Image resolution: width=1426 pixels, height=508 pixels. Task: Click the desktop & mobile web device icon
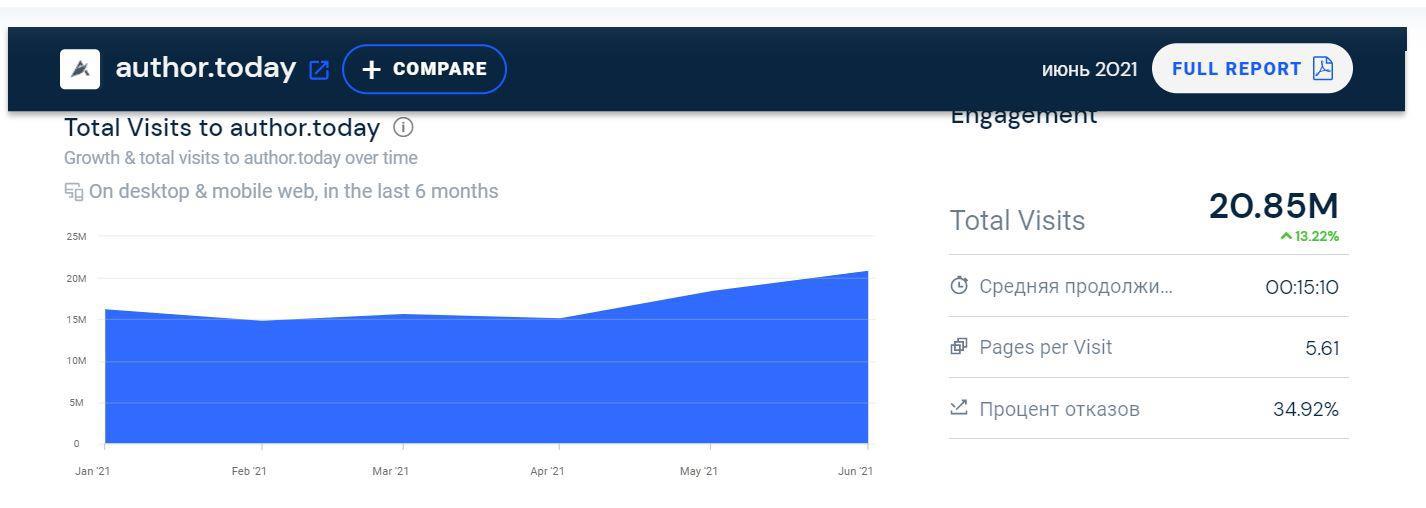pos(73,192)
